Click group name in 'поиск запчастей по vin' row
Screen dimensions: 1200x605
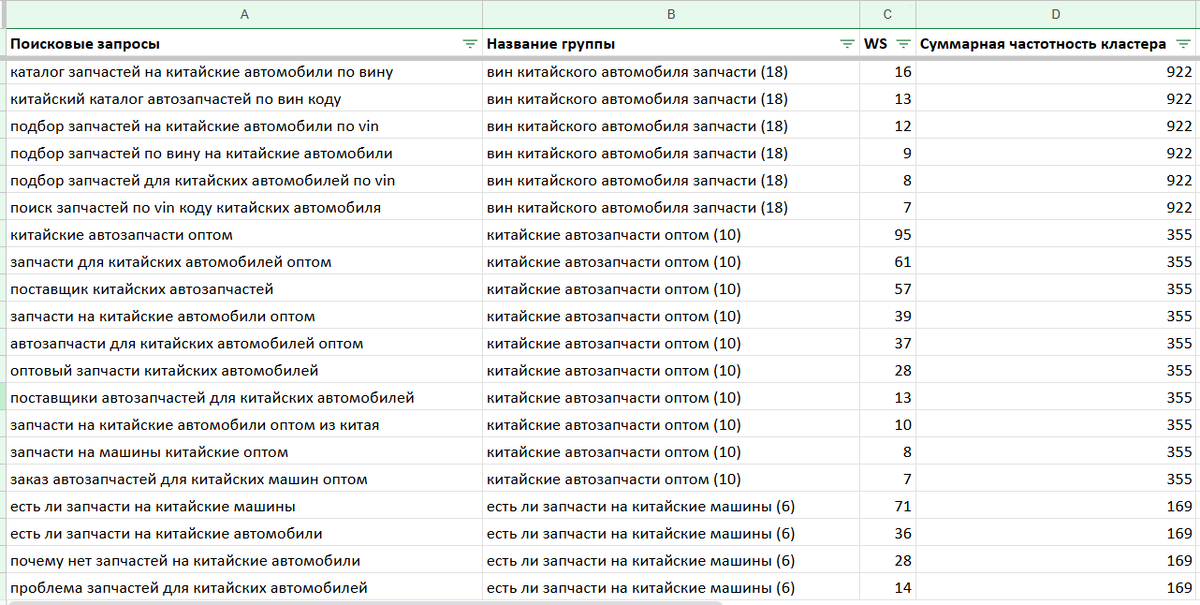point(671,207)
